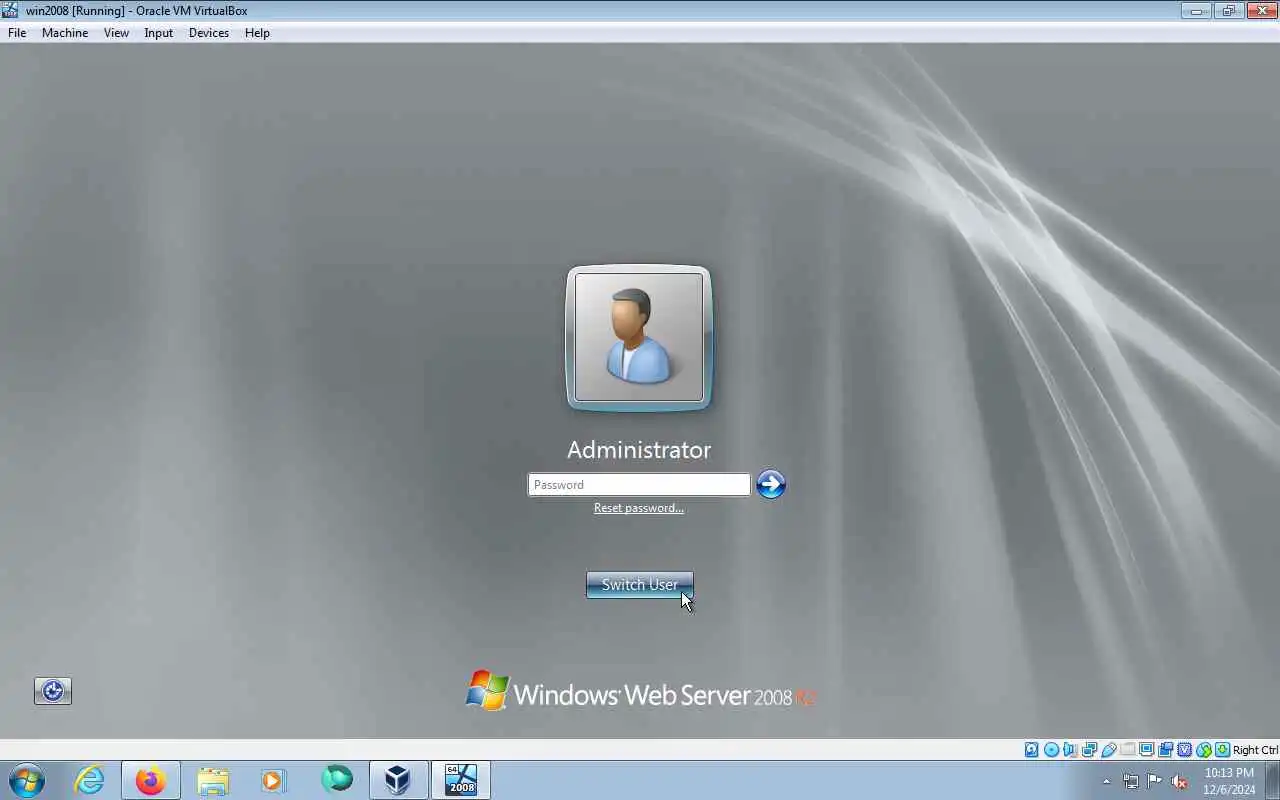Click the mouse integration status icon
Image resolution: width=1280 pixels, height=800 pixels.
tap(1204, 750)
